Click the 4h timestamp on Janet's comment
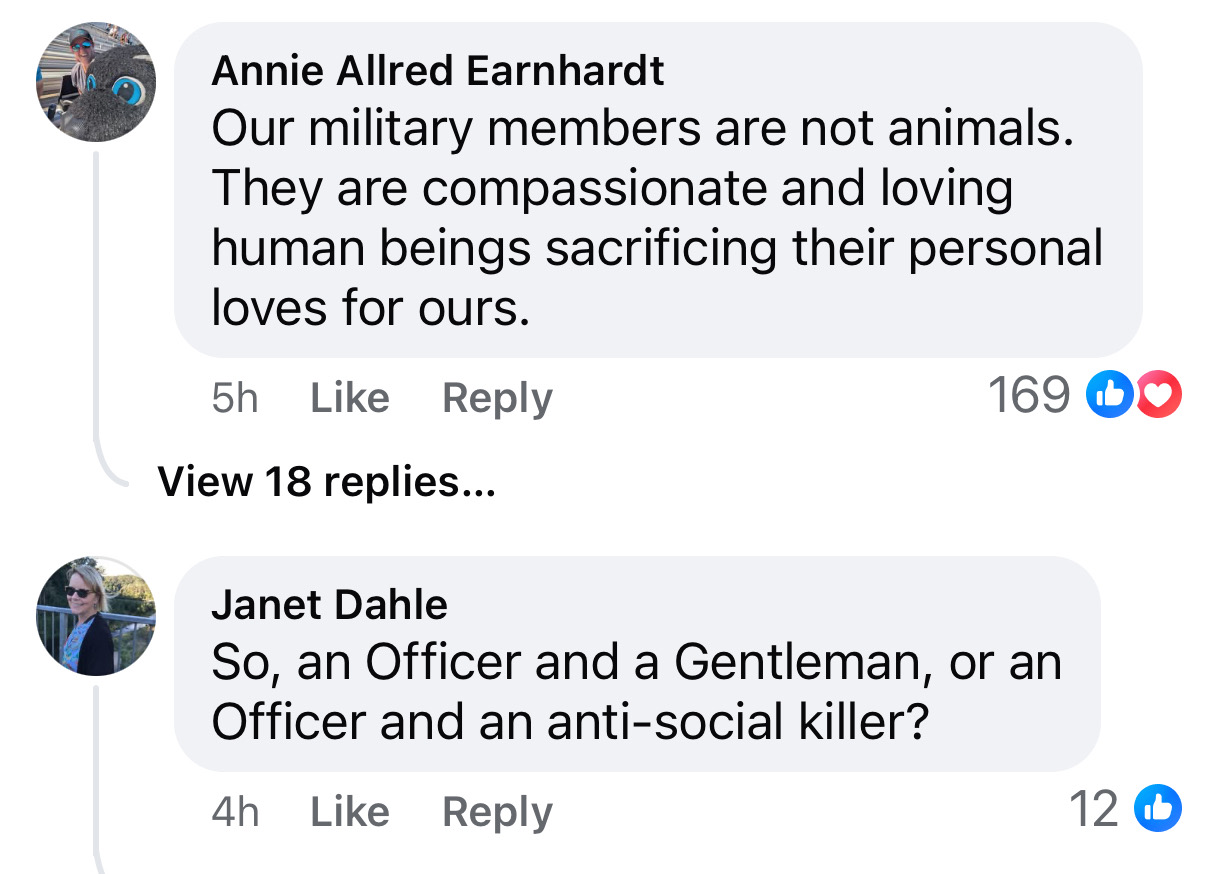This screenshot has width=1206, height=874. (235, 811)
